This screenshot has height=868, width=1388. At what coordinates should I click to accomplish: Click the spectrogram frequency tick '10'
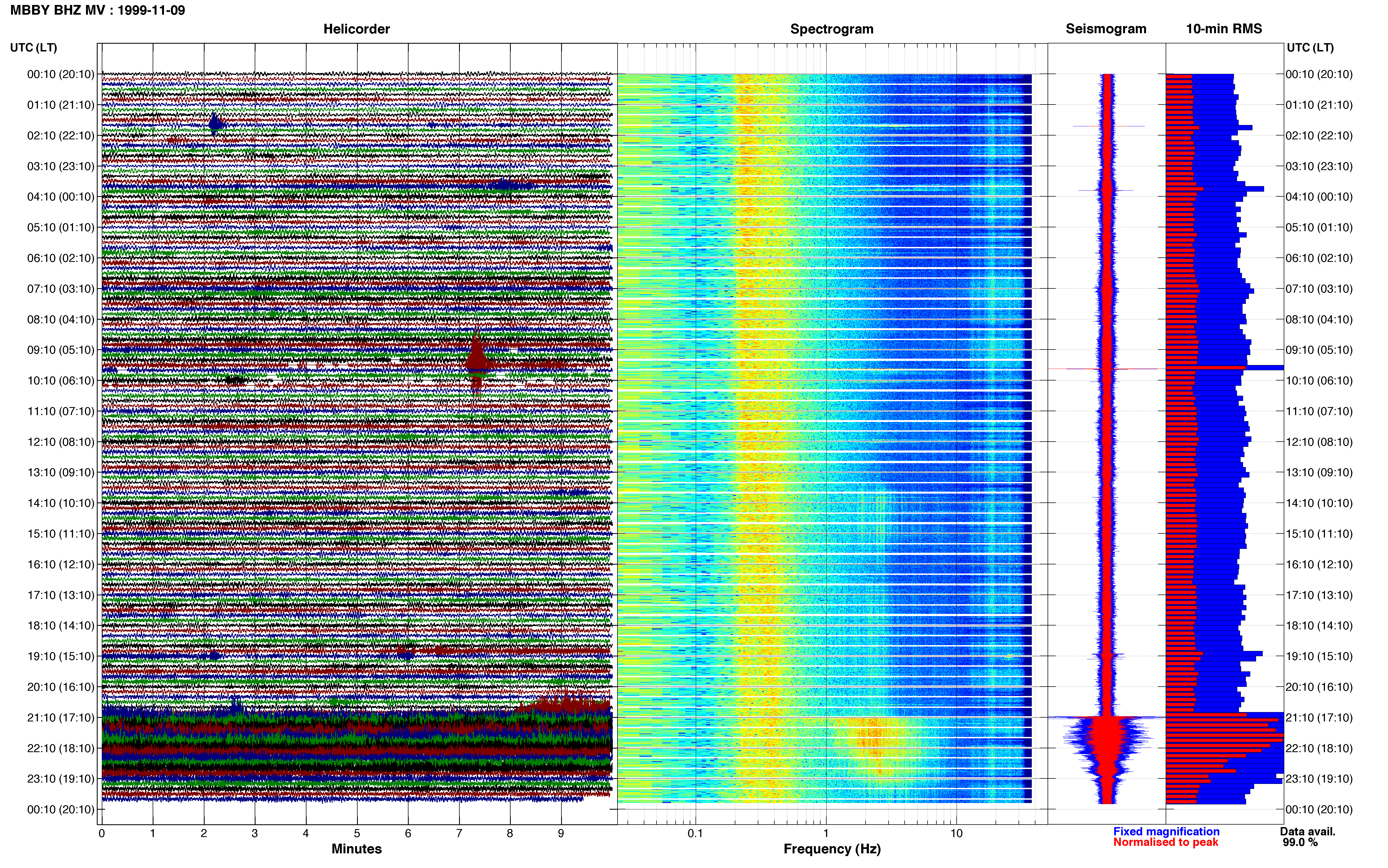956,833
